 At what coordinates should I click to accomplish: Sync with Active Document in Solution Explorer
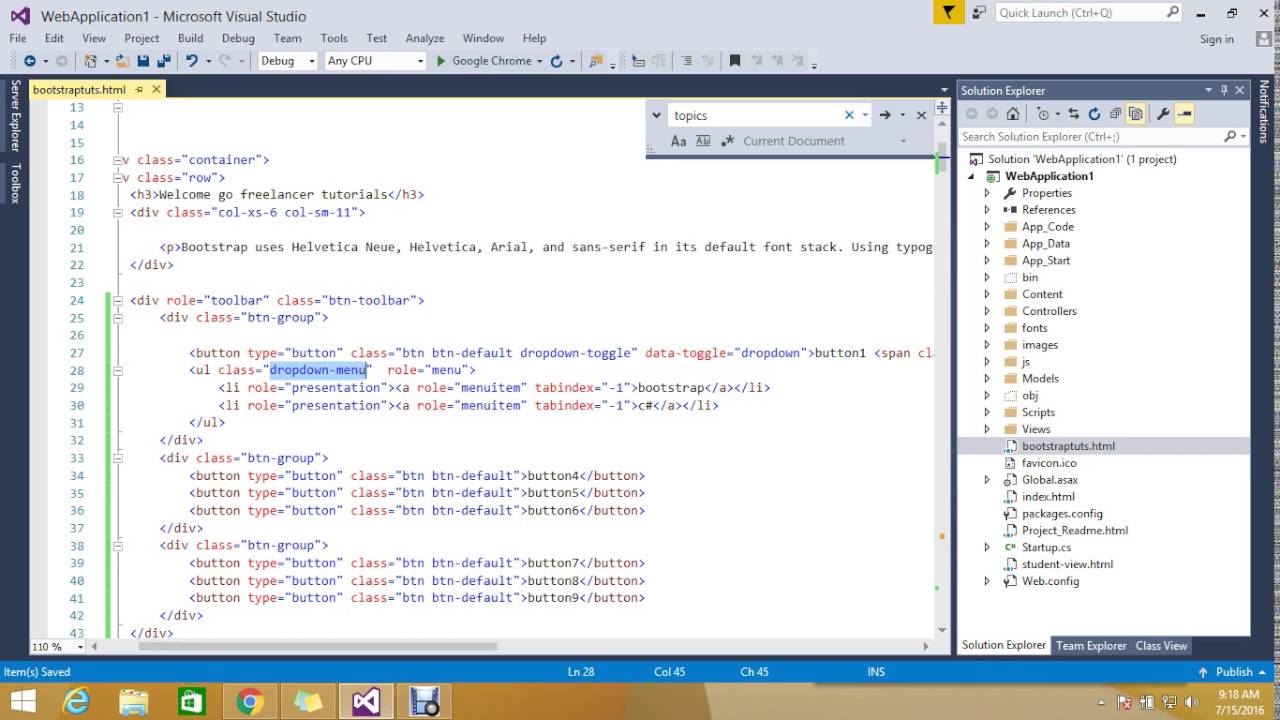click(x=1074, y=114)
